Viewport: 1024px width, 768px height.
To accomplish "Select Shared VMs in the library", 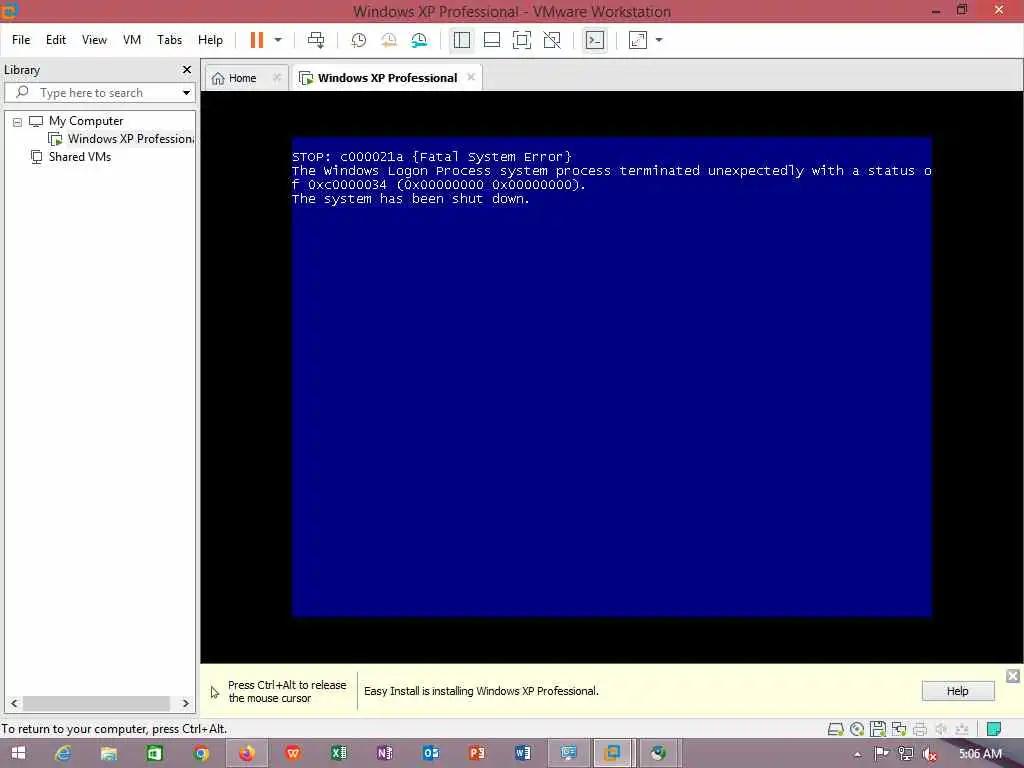I will pos(71,157).
